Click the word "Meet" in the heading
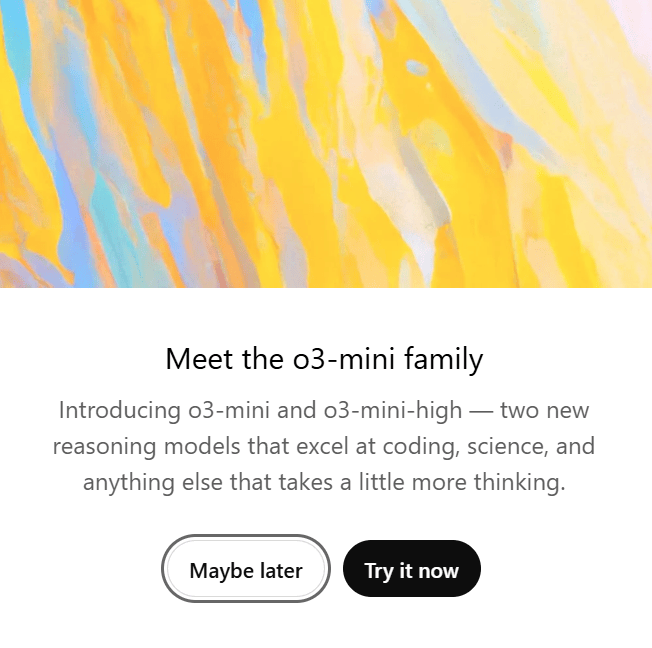The image size is (652, 648). [x=200, y=358]
